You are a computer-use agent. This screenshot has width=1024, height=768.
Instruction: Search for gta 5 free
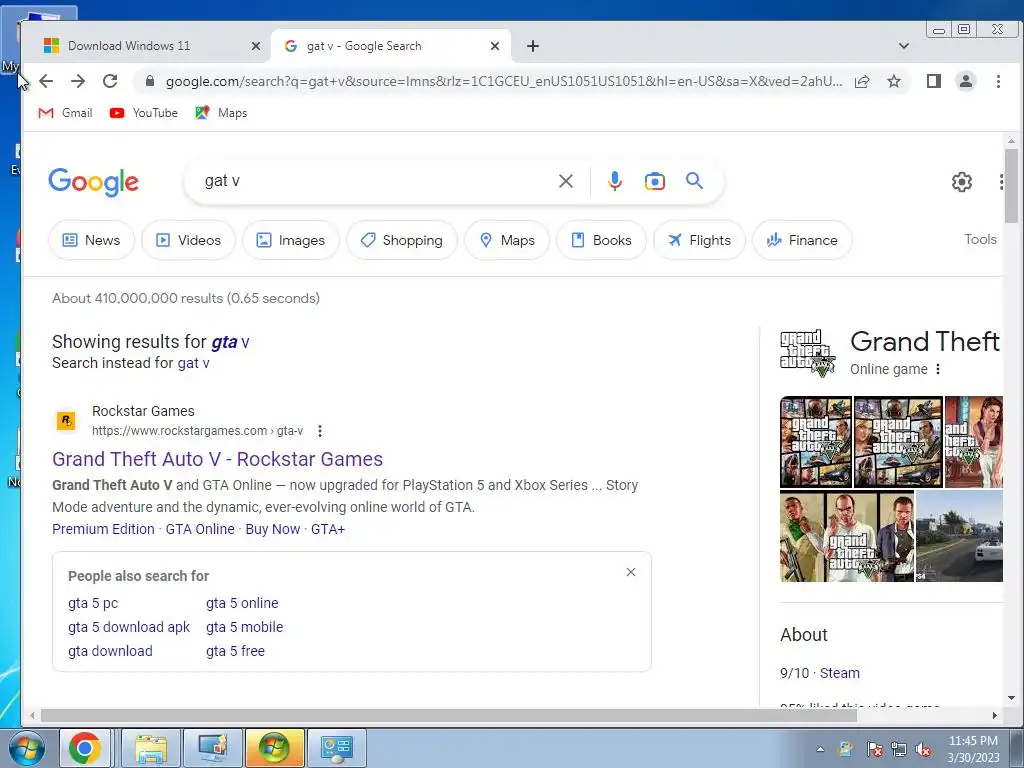[x=236, y=651]
